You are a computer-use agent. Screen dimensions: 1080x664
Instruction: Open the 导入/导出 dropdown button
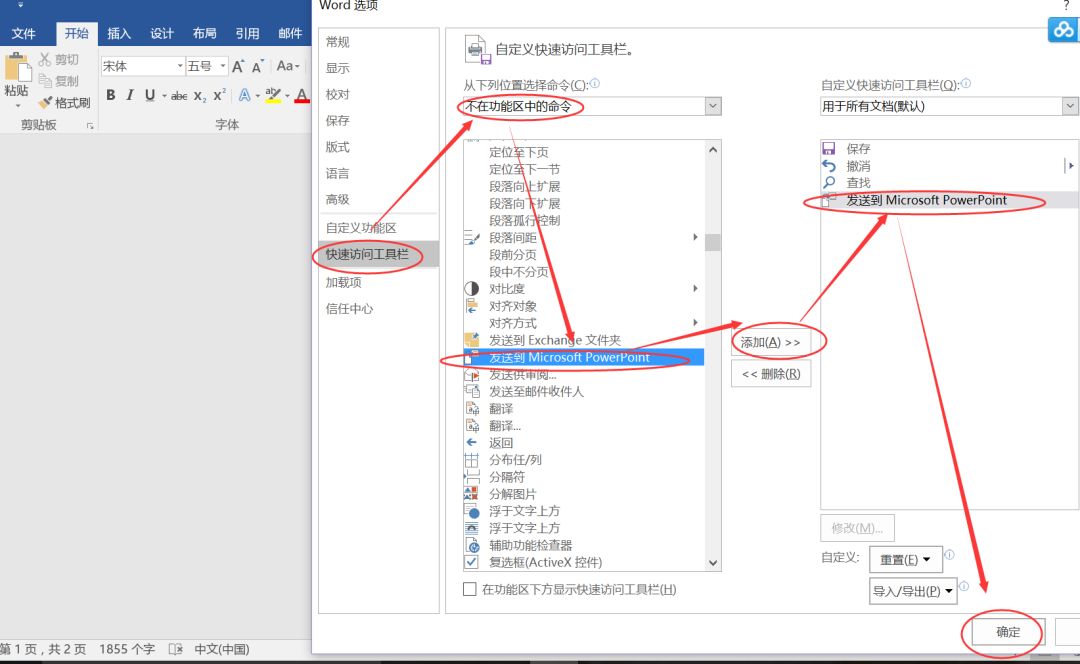913,591
